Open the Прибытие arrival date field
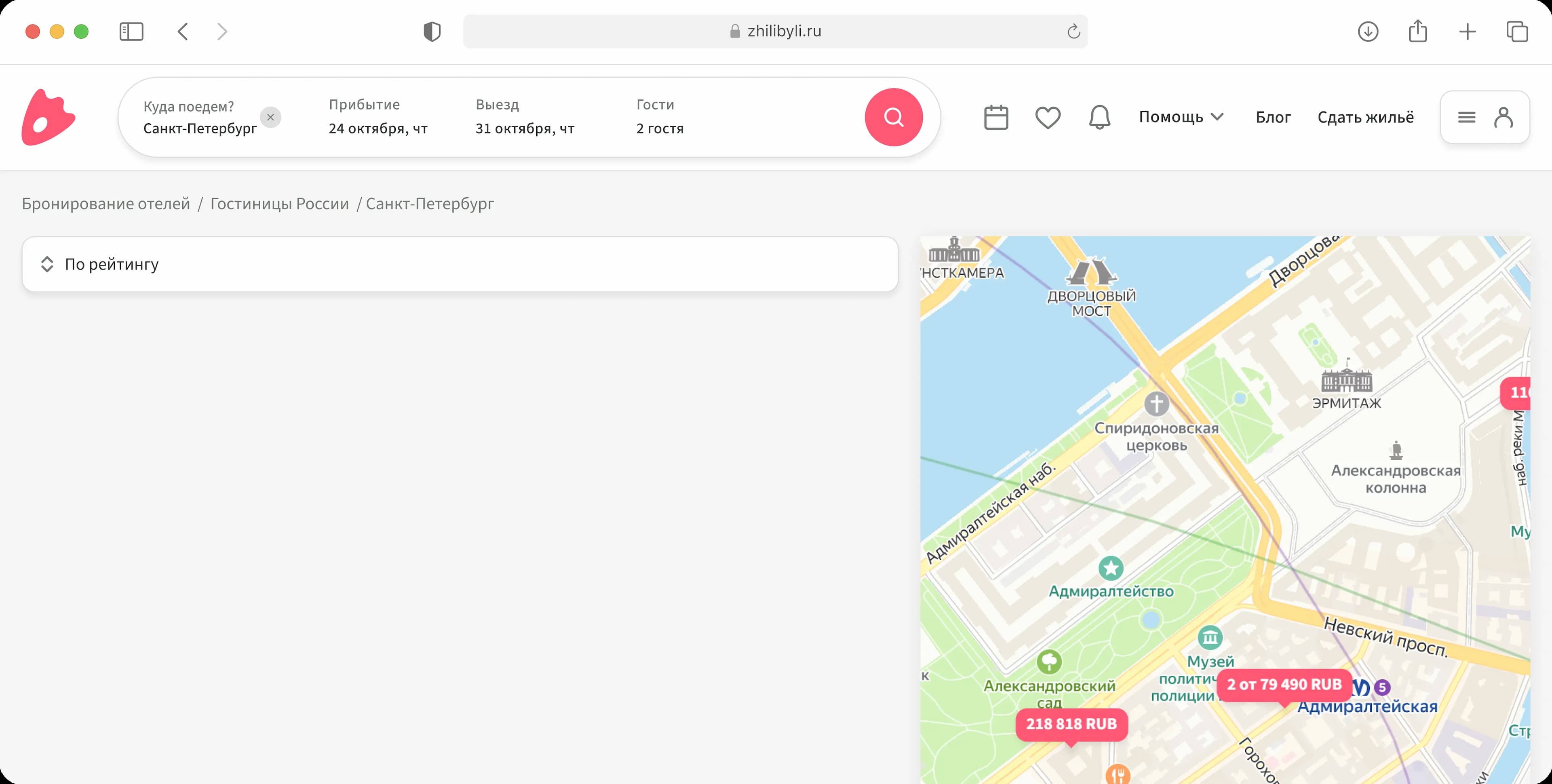 click(x=378, y=117)
